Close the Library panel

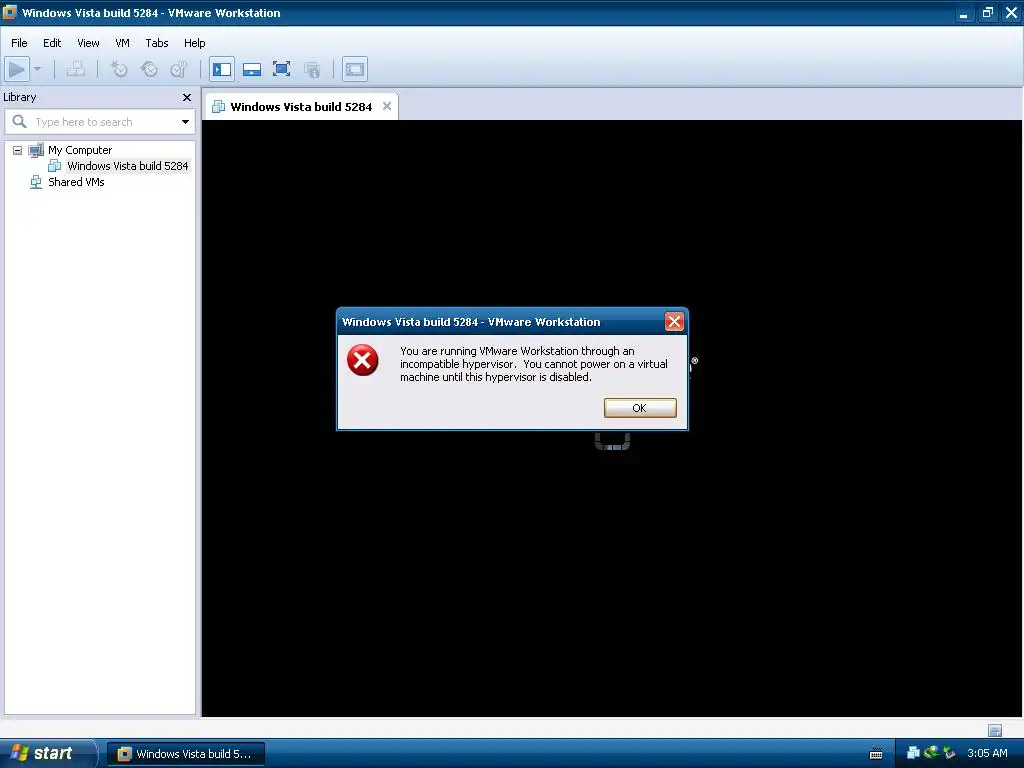(187, 97)
